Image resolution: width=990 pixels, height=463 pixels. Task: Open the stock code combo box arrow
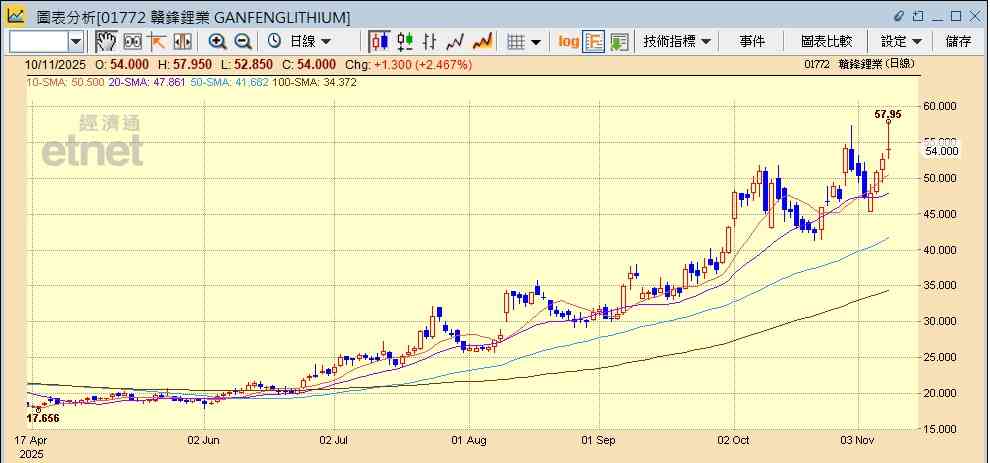tap(76, 41)
